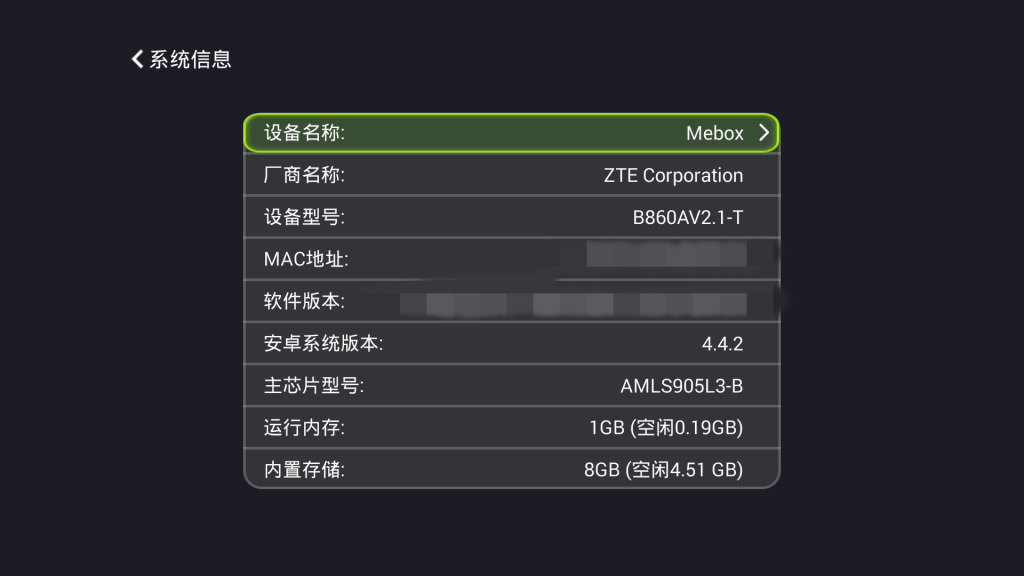Click the 8GB (空闲4.51 GB) storage value
The height and width of the screenshot is (576, 1024).
tap(663, 470)
